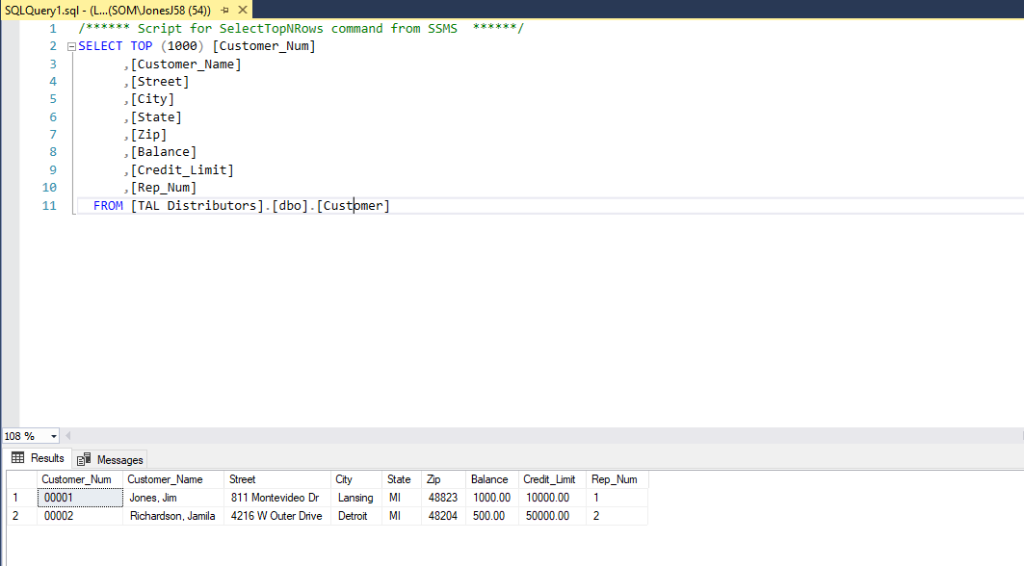This screenshot has height=566, width=1024.
Task: Click [State] on line 6
Action: click(156, 117)
